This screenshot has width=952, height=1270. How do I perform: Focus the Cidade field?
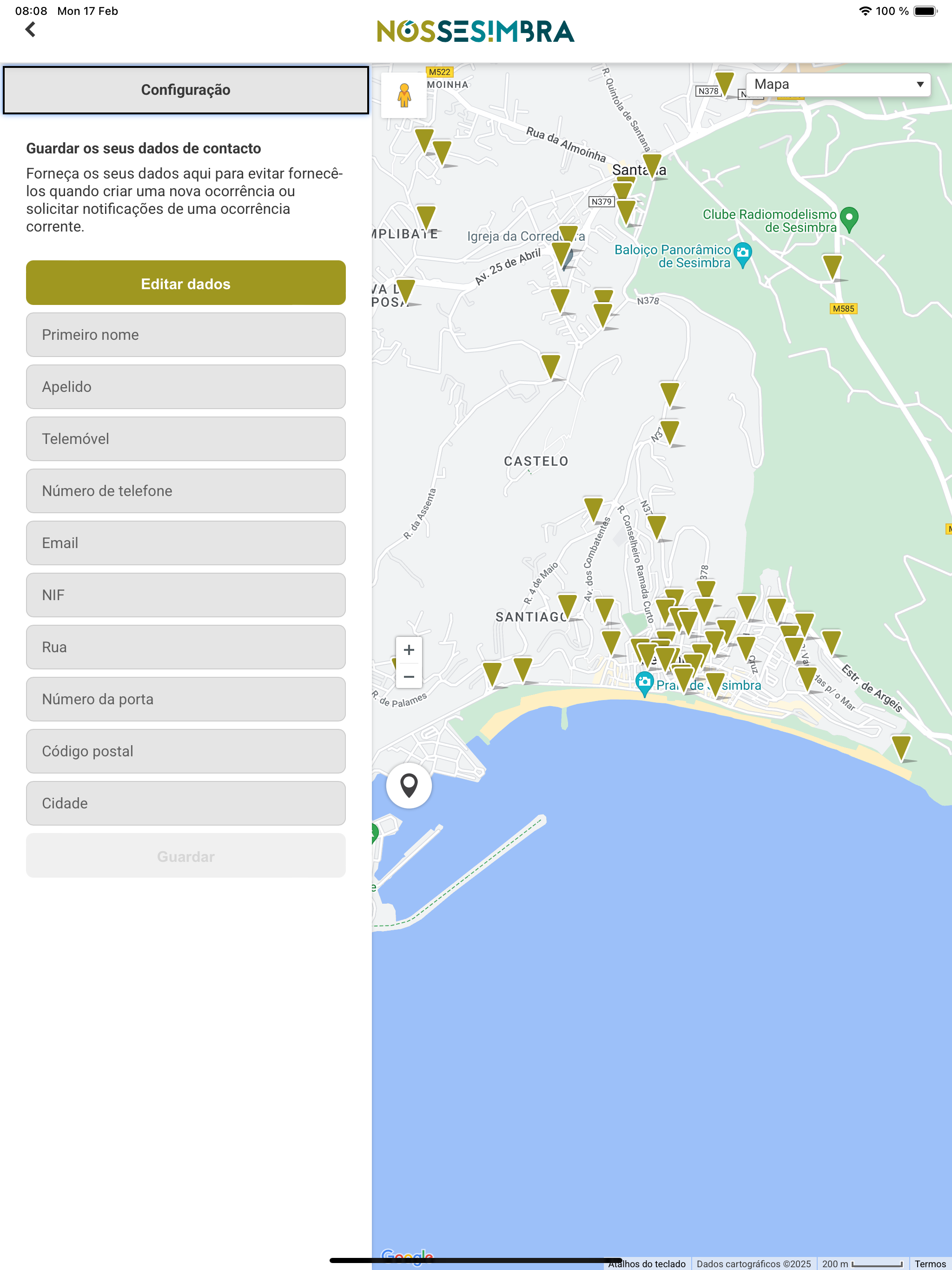[x=185, y=803]
